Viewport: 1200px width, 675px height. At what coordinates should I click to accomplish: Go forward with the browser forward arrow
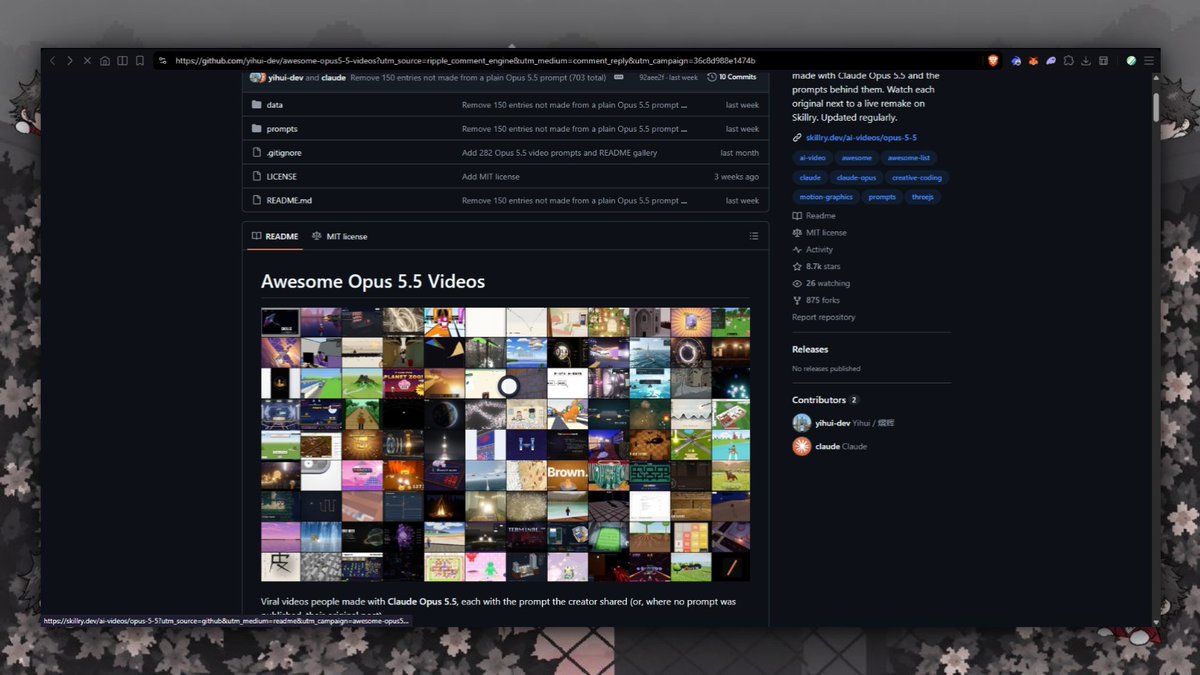click(x=70, y=61)
